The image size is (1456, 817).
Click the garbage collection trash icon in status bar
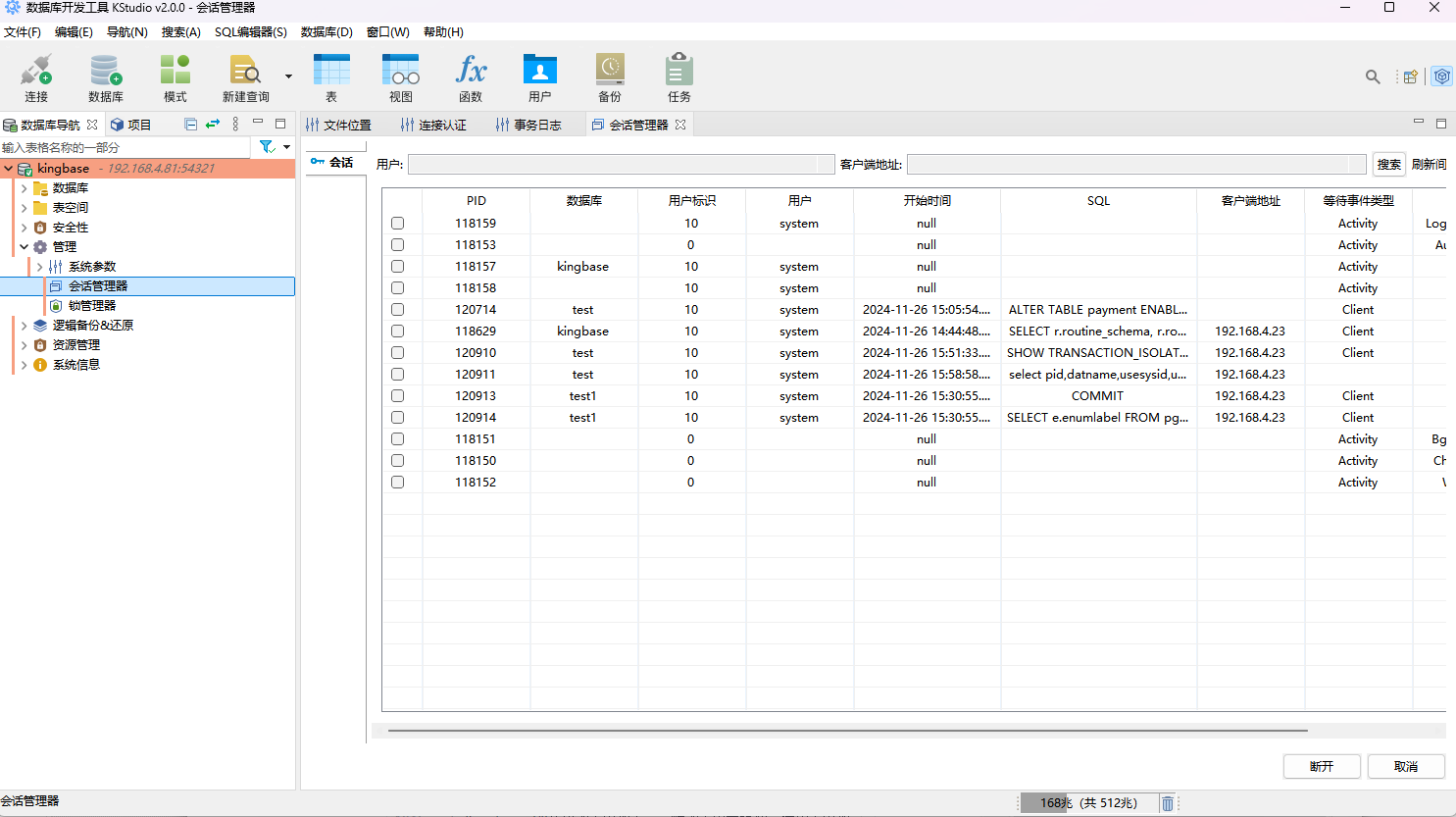pos(1168,803)
